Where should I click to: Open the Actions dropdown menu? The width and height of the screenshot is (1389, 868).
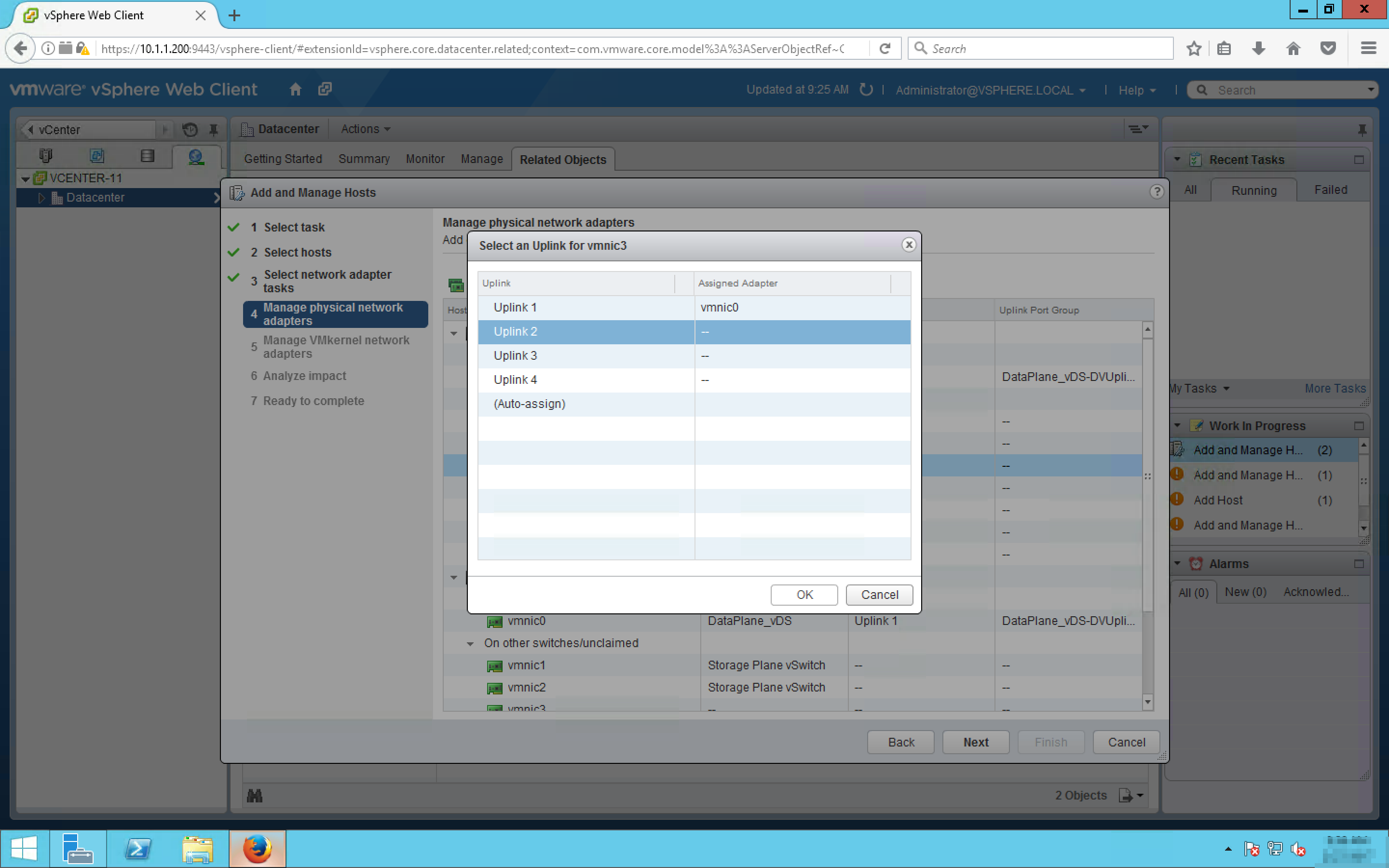366,129
